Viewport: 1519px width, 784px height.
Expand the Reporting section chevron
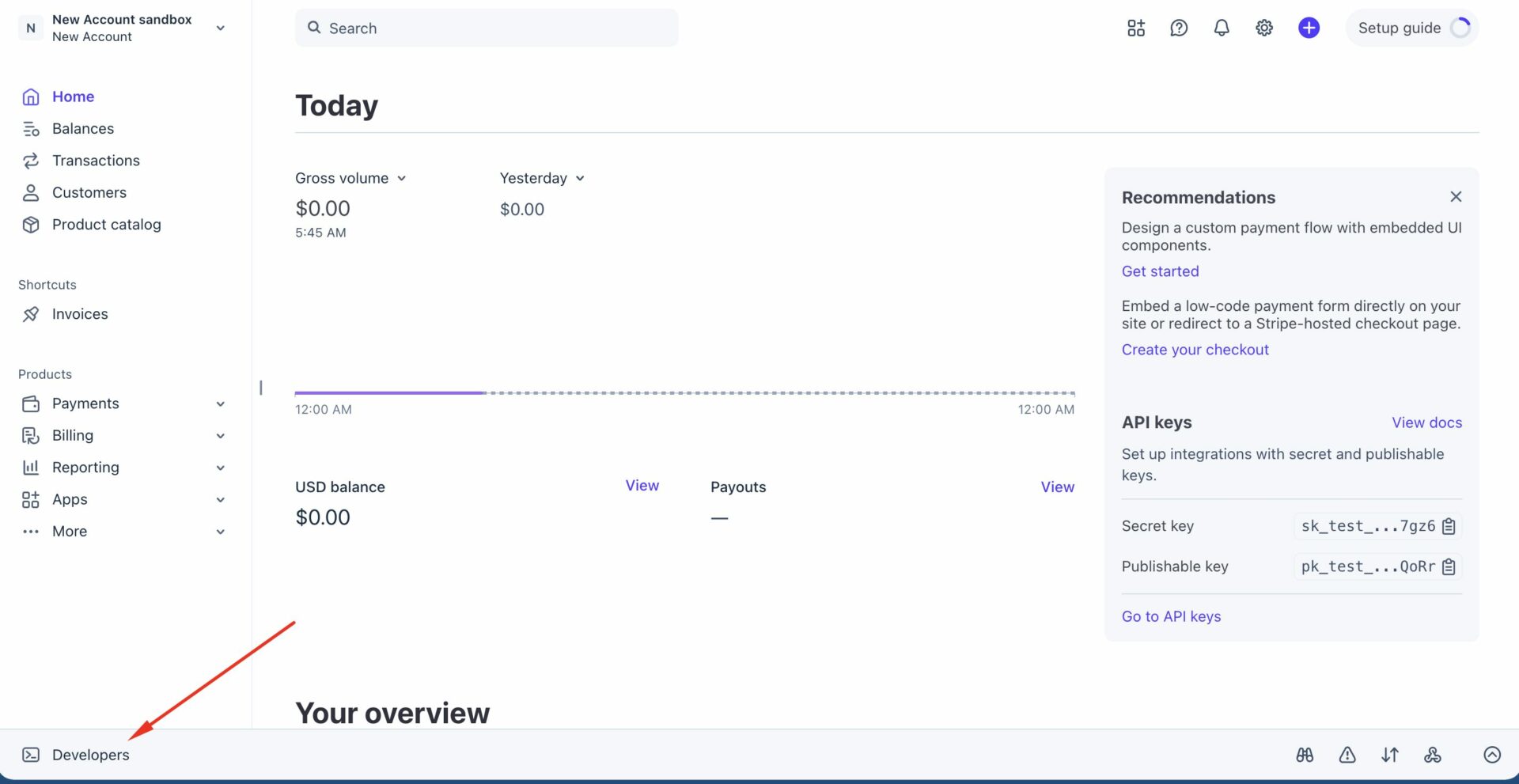coord(221,468)
